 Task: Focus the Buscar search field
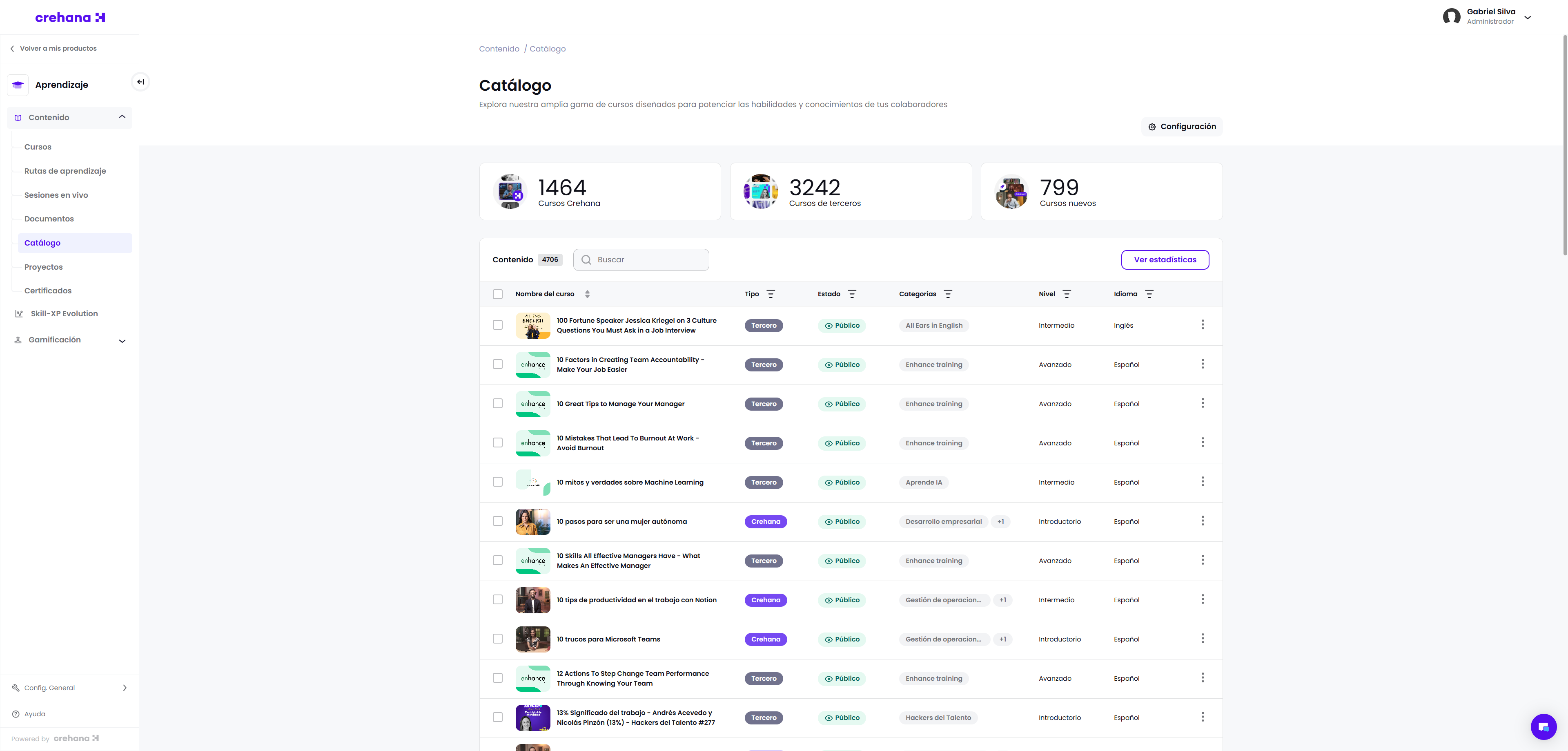click(x=640, y=260)
